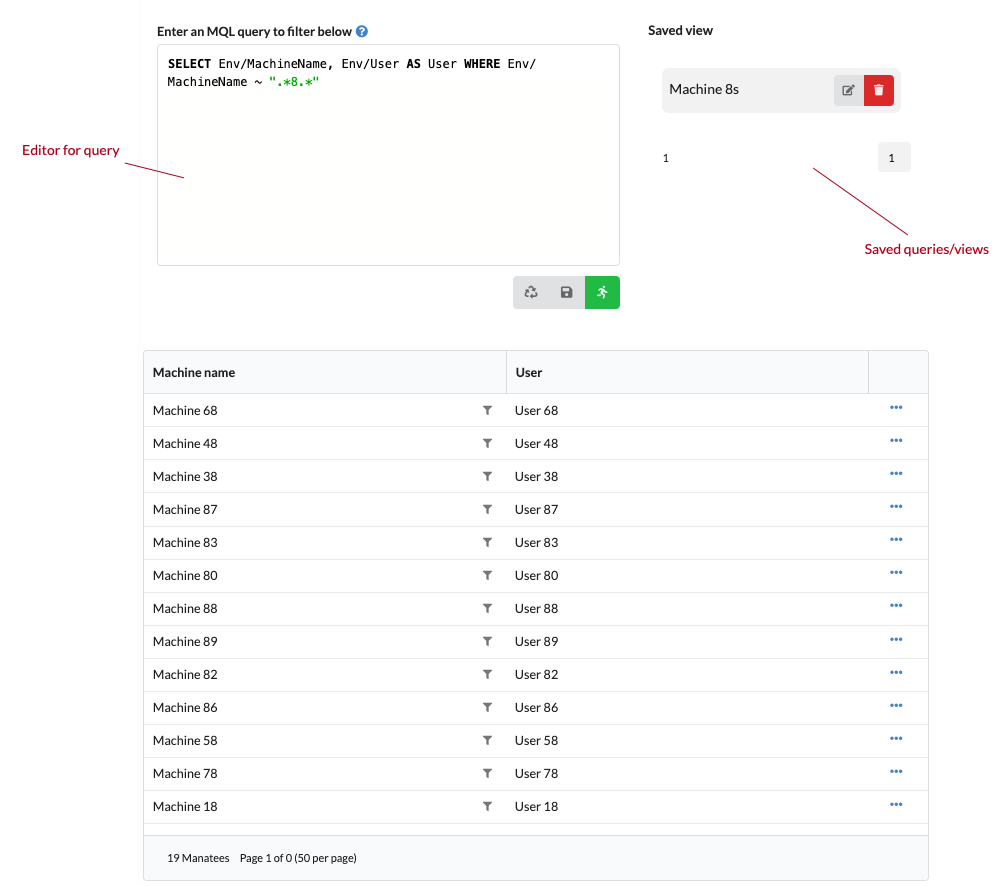Click the Saved view heading
Viewport: 998px width, 886px height.
pyautogui.click(x=680, y=31)
